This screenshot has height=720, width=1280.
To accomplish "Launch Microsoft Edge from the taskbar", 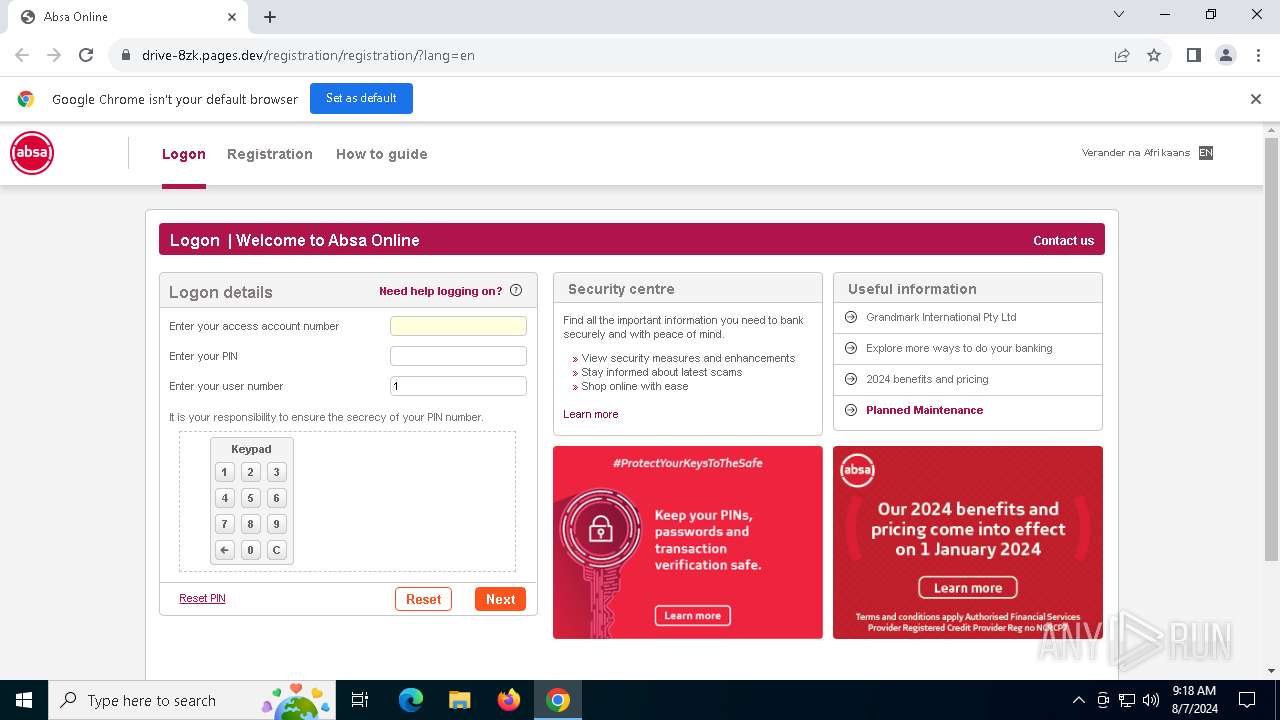I will click(411, 700).
